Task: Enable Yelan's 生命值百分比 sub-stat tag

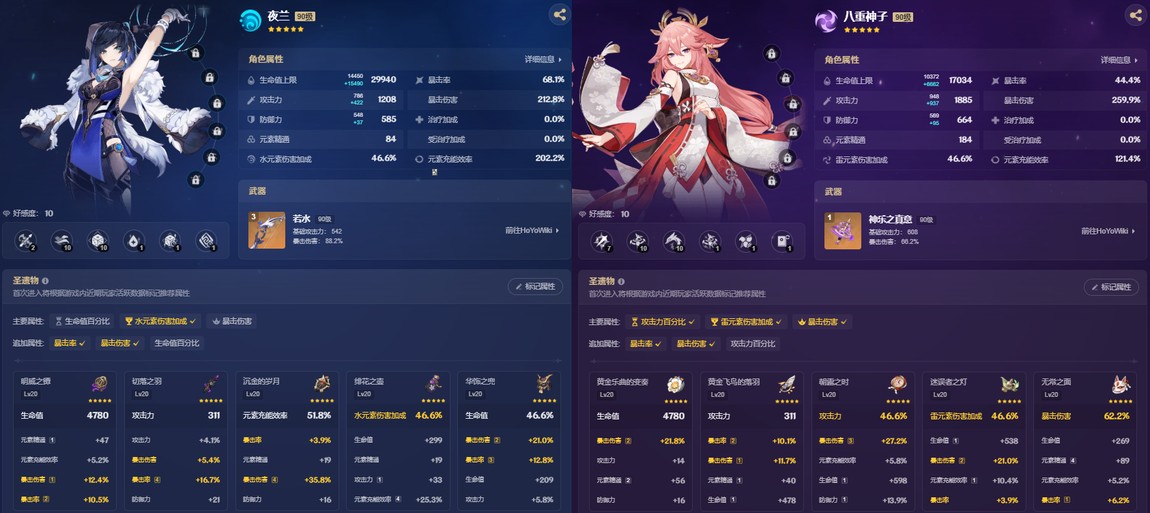Action: (177, 343)
